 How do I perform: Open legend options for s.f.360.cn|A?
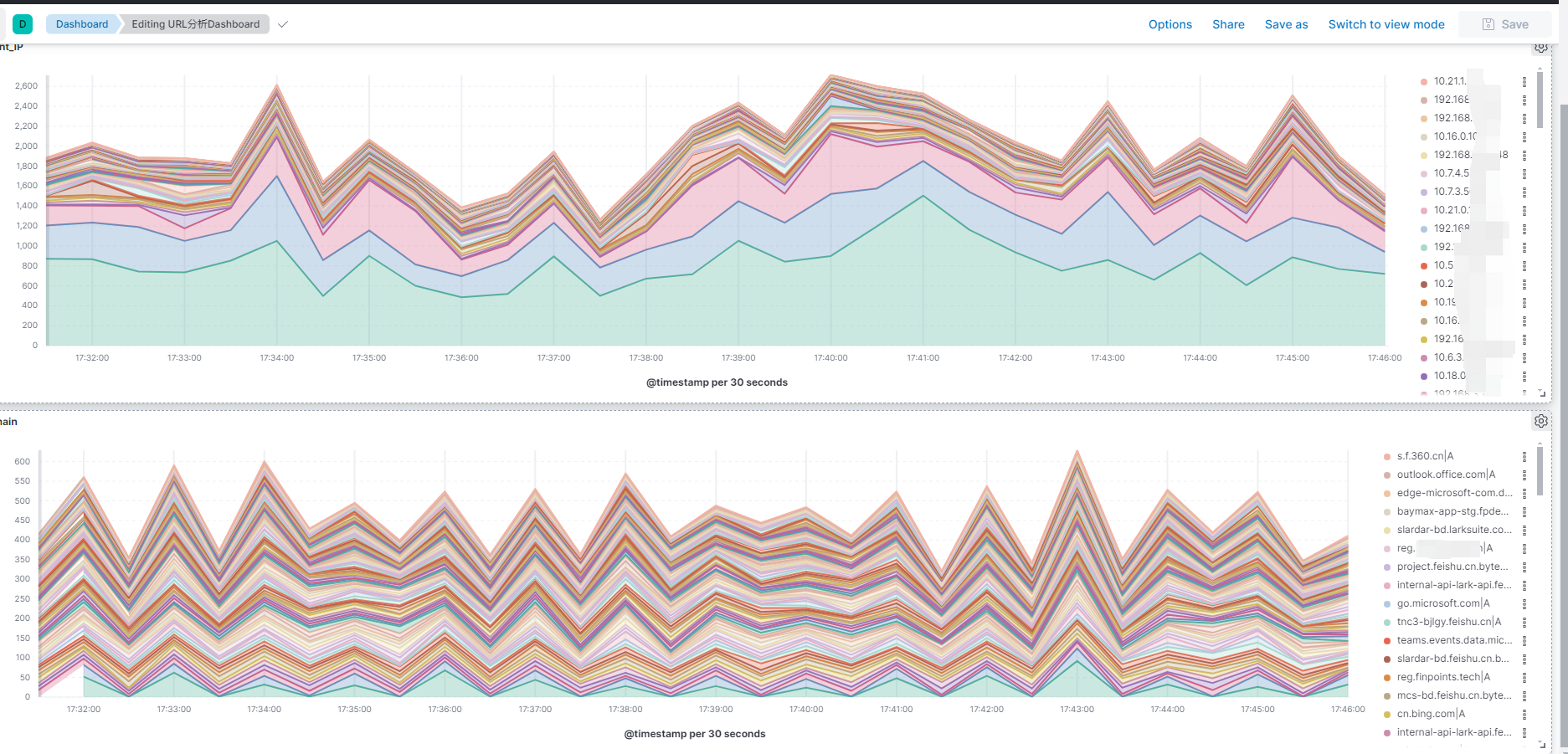click(1524, 456)
